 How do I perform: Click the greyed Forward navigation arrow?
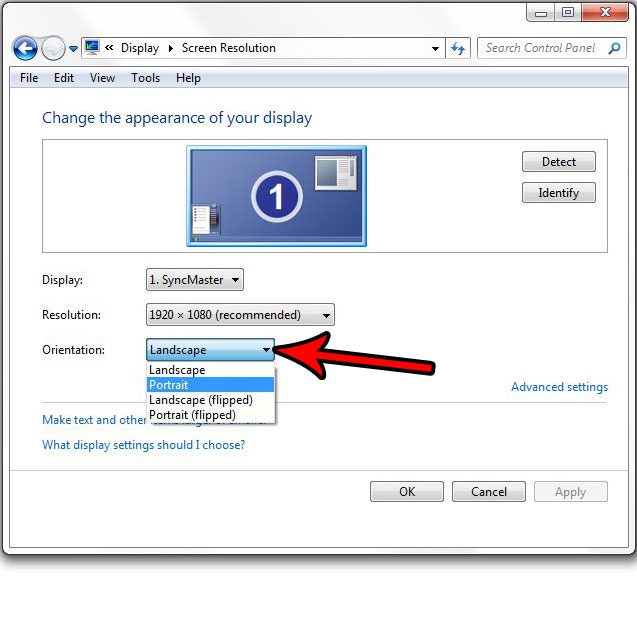[53, 49]
